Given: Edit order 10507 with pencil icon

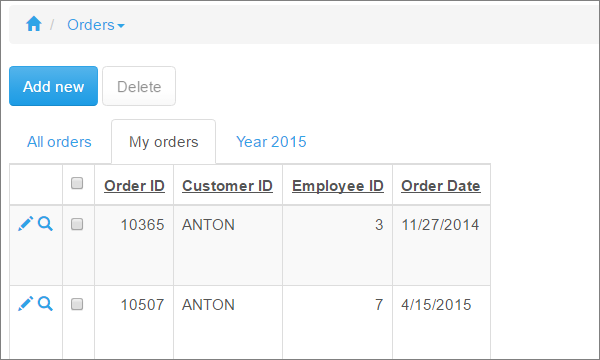Looking at the screenshot, I should pyautogui.click(x=26, y=304).
